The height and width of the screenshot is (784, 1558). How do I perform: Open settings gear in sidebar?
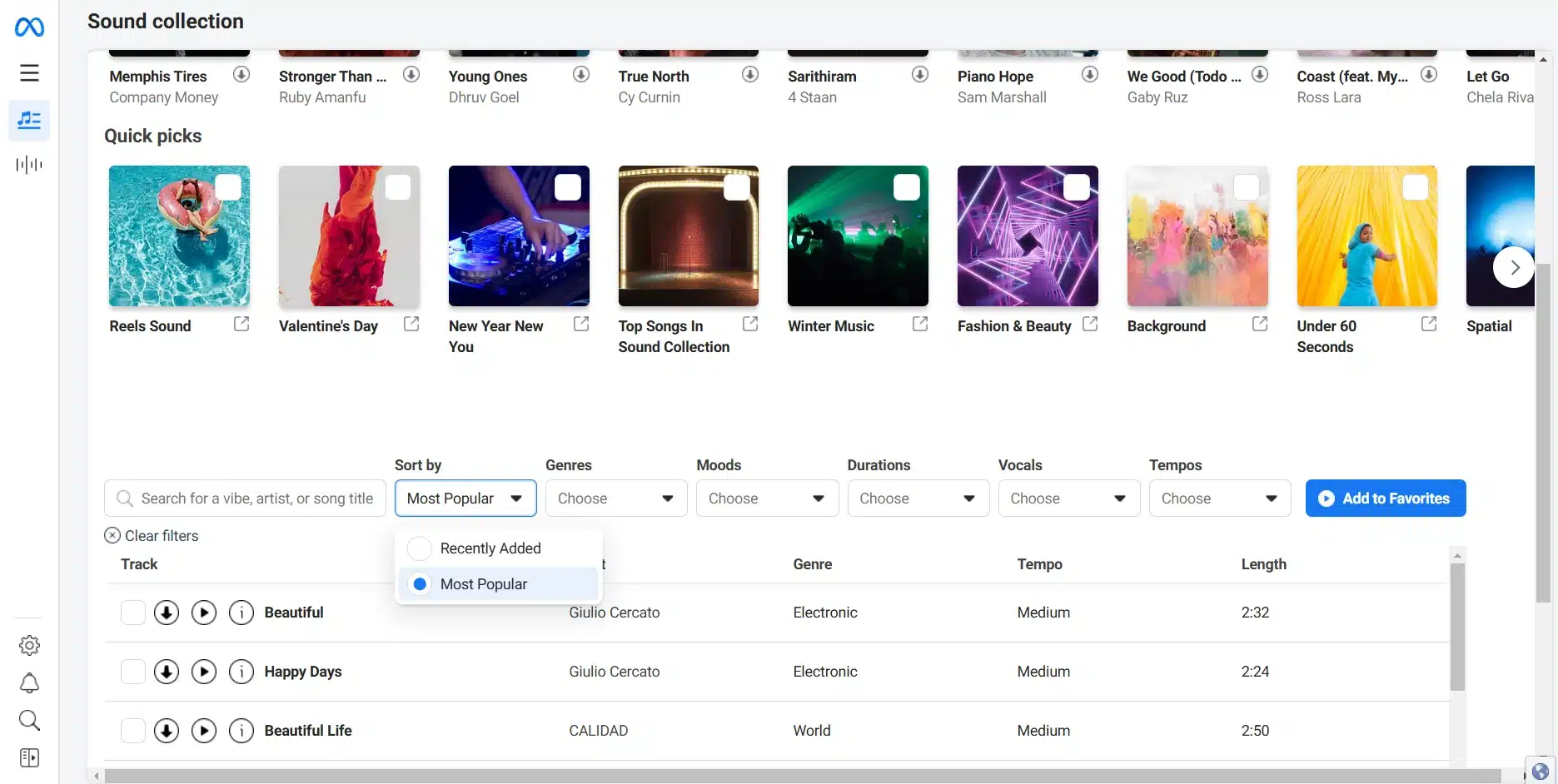pyautogui.click(x=29, y=645)
